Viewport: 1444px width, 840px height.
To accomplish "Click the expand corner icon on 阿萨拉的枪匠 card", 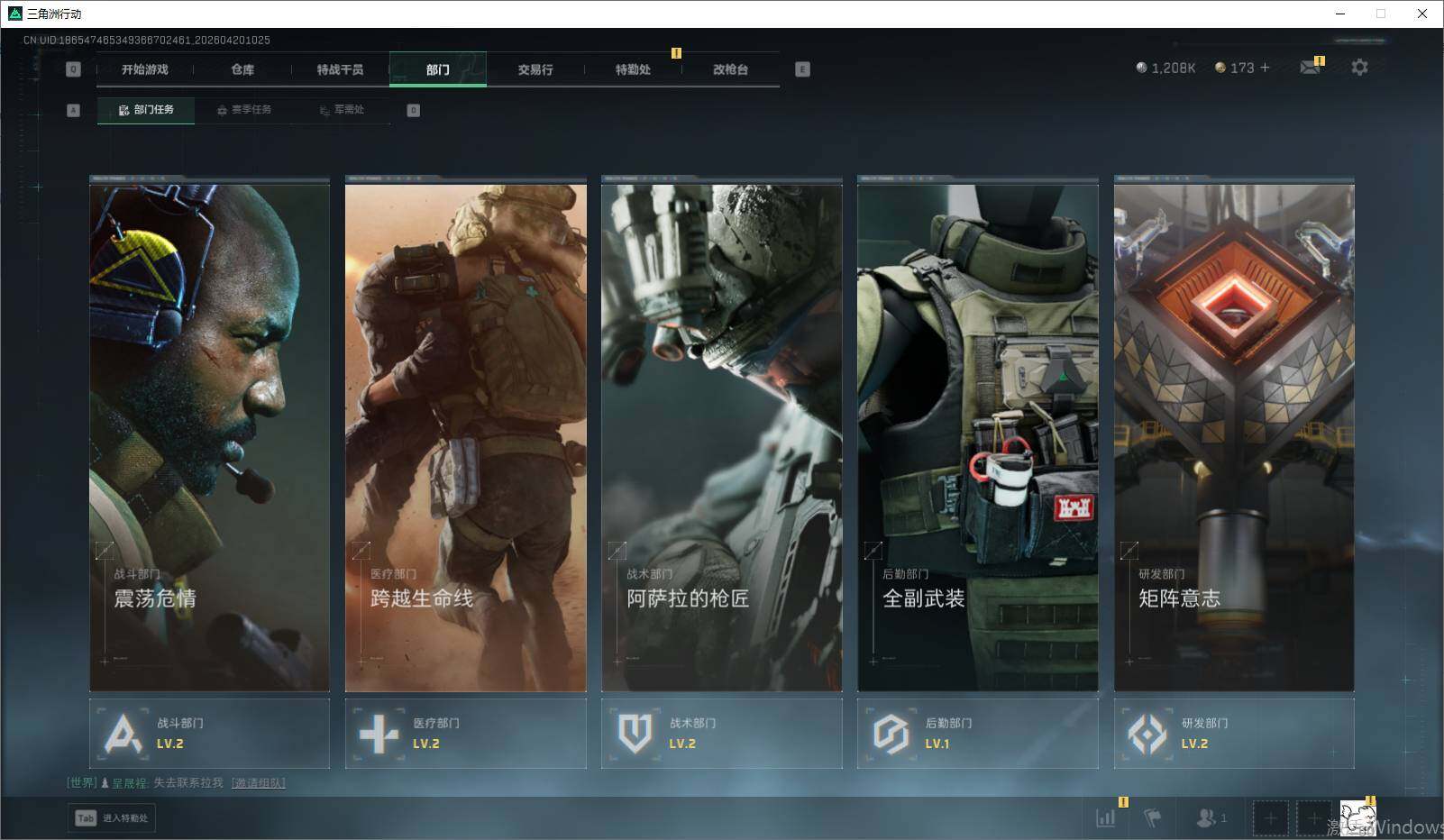I will coord(617,550).
